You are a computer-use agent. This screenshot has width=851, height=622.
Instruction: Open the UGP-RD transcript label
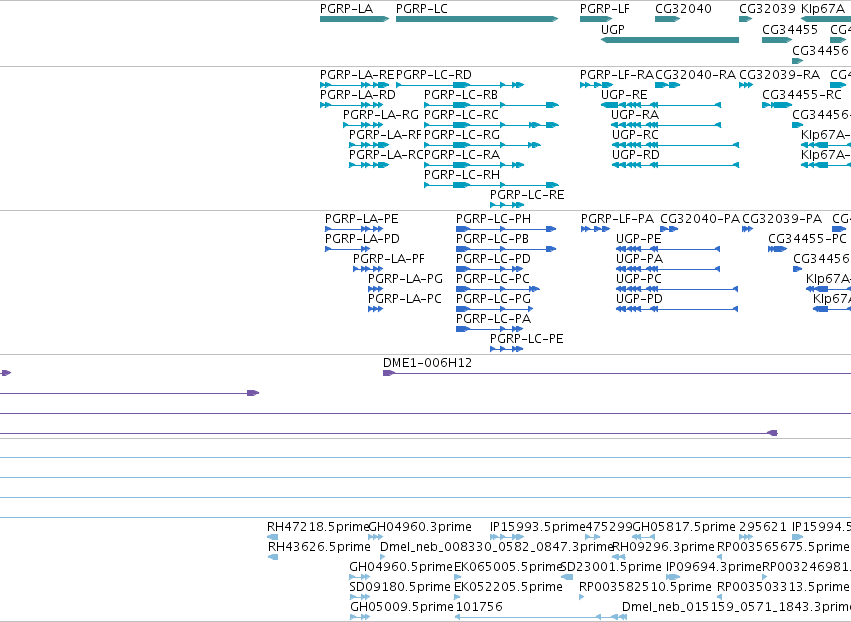coord(636,155)
